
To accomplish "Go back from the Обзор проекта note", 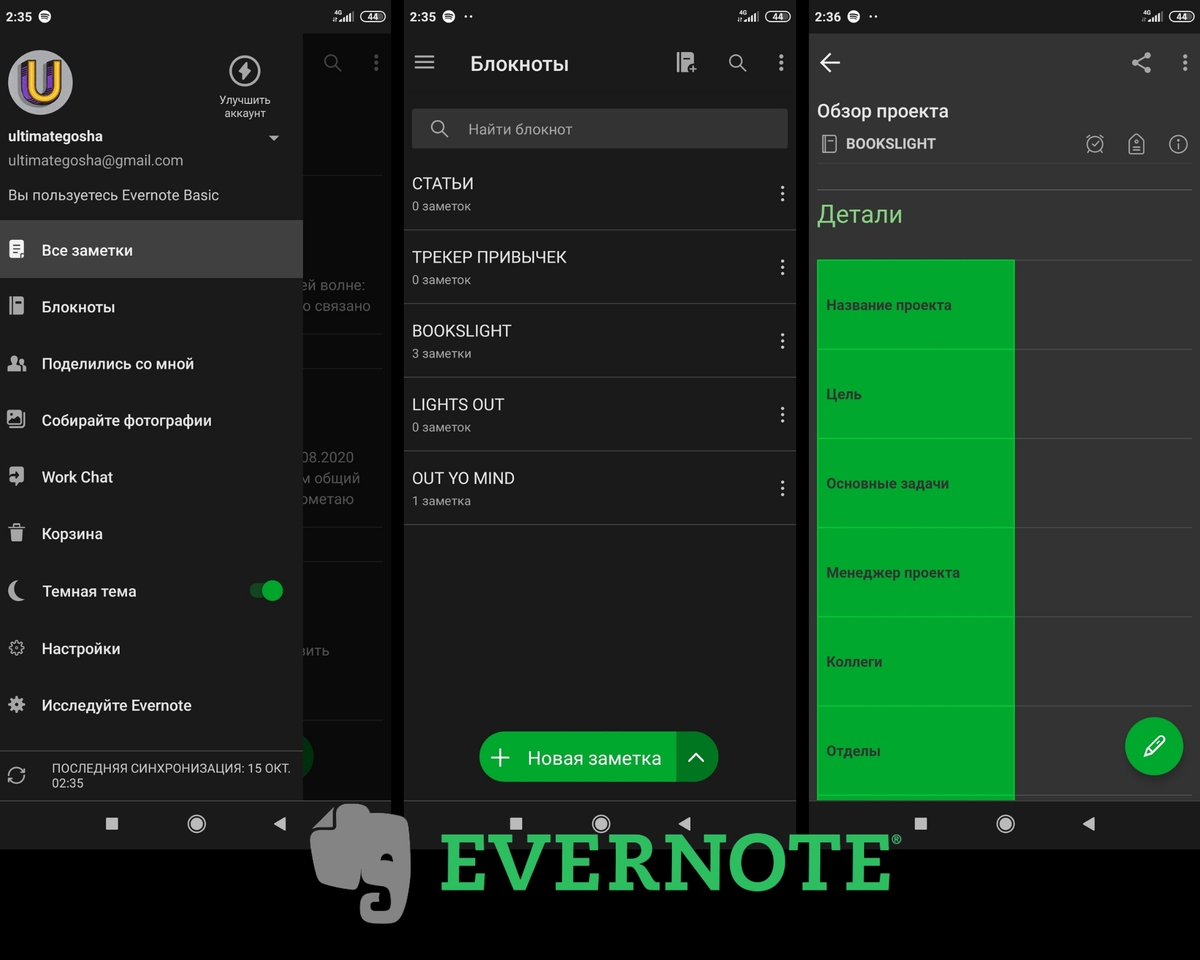I will click(x=830, y=63).
